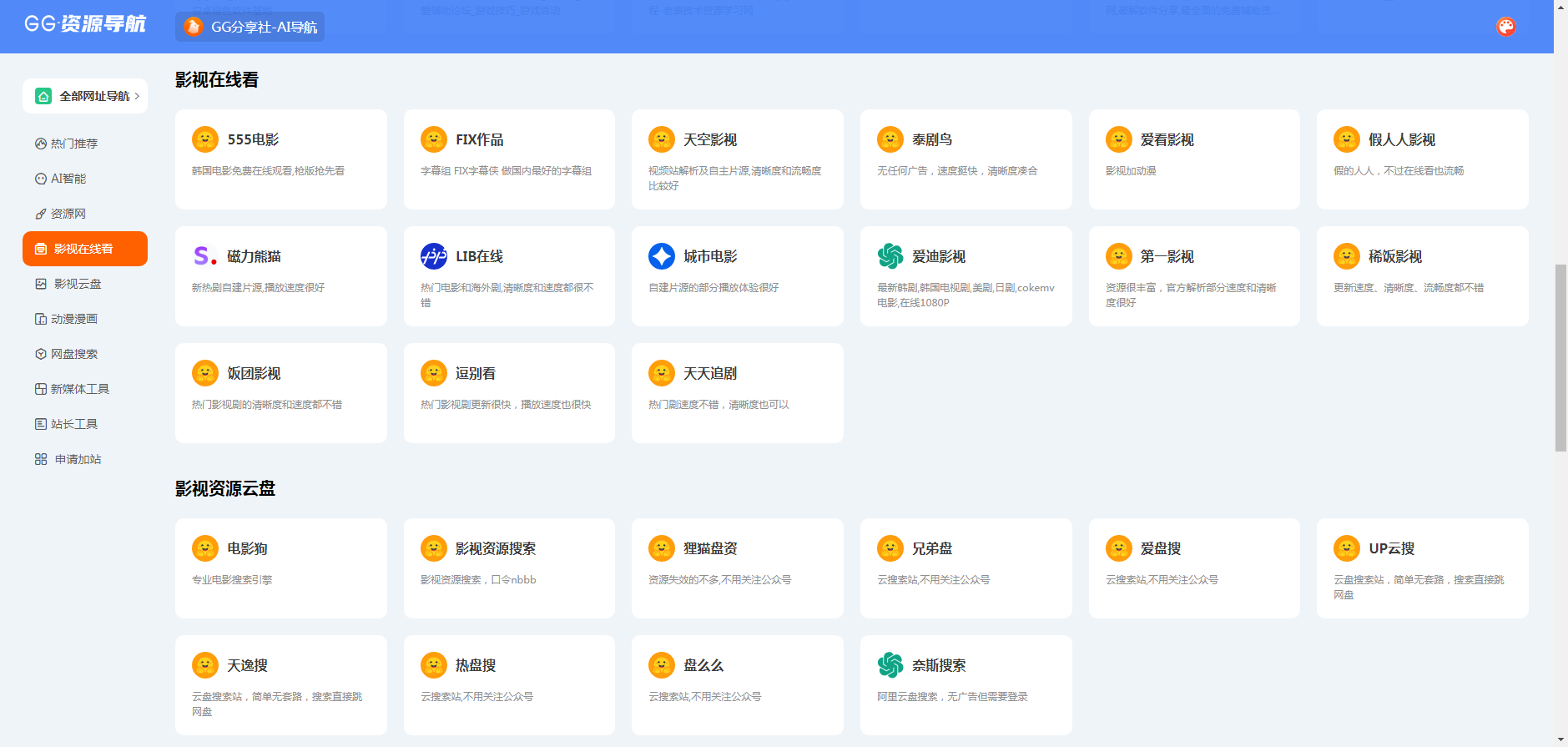The height and width of the screenshot is (747, 1568).
Task: Click description 阿里云盘搜索，无广告但需要登录
Action: point(952,697)
